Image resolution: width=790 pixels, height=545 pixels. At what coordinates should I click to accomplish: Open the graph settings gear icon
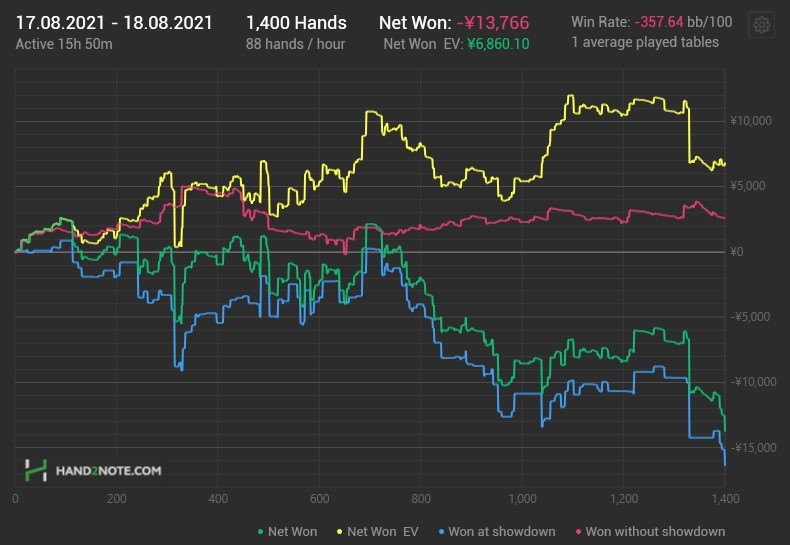click(762, 26)
